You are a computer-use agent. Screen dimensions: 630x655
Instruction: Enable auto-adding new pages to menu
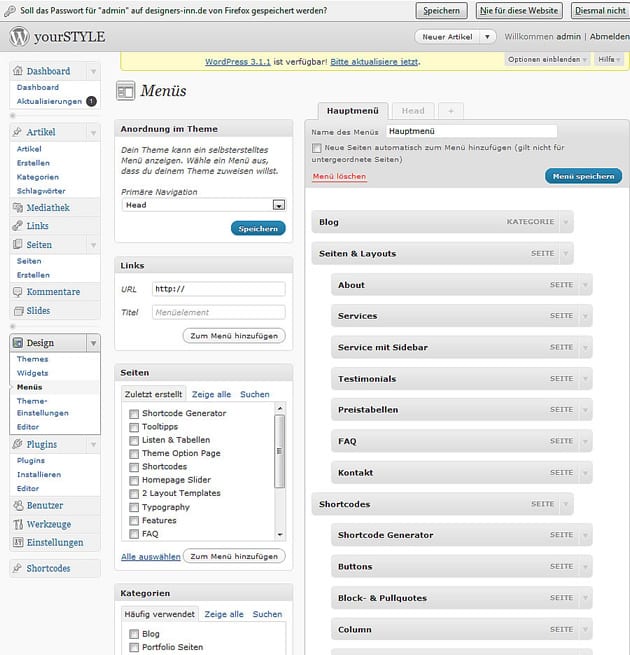click(x=317, y=148)
